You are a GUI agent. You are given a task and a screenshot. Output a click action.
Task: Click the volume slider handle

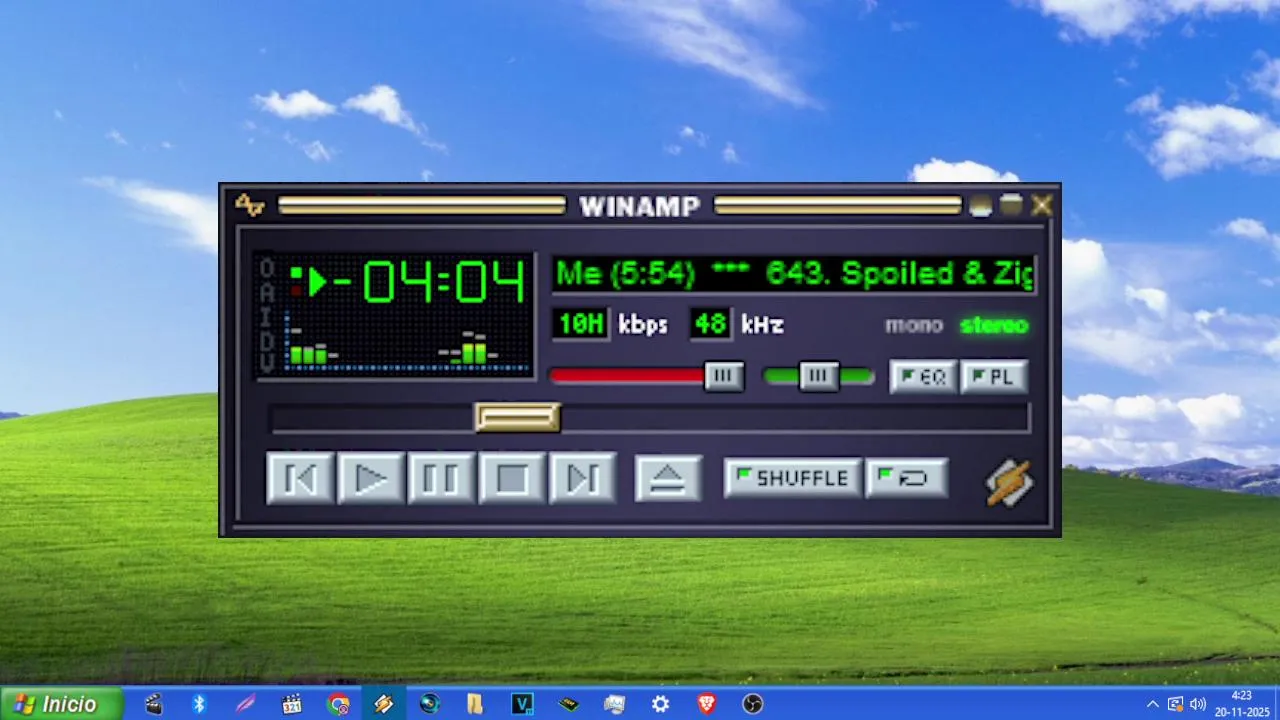click(x=724, y=376)
